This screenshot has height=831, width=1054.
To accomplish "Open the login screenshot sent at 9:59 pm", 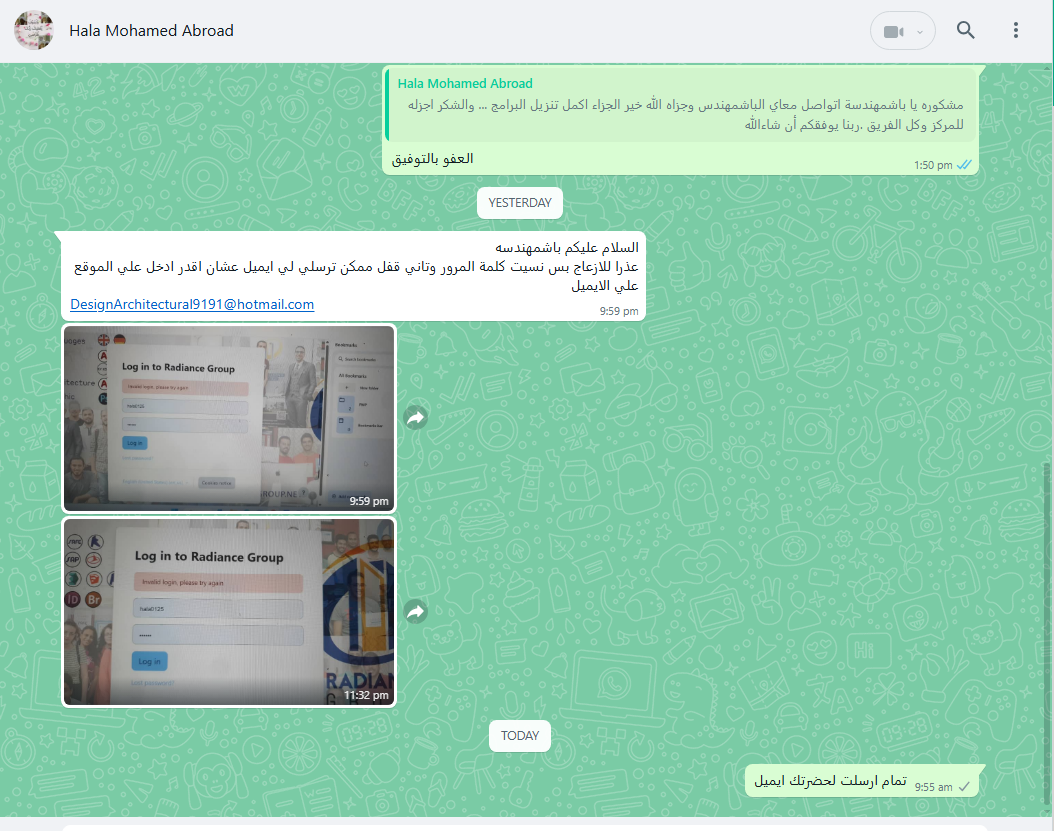I will 229,418.
